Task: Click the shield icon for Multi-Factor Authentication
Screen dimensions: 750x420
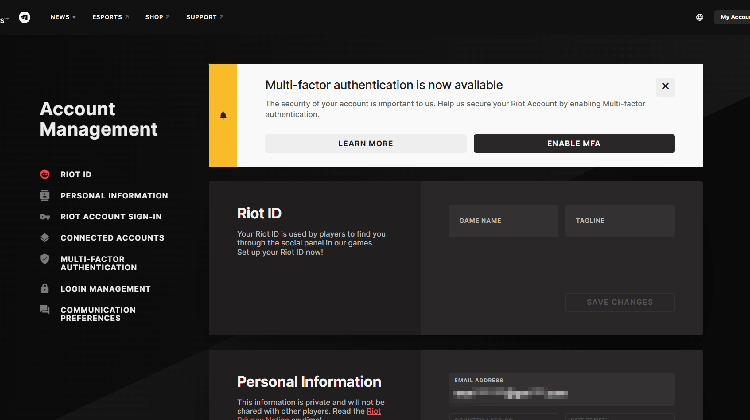Action: (x=44, y=259)
